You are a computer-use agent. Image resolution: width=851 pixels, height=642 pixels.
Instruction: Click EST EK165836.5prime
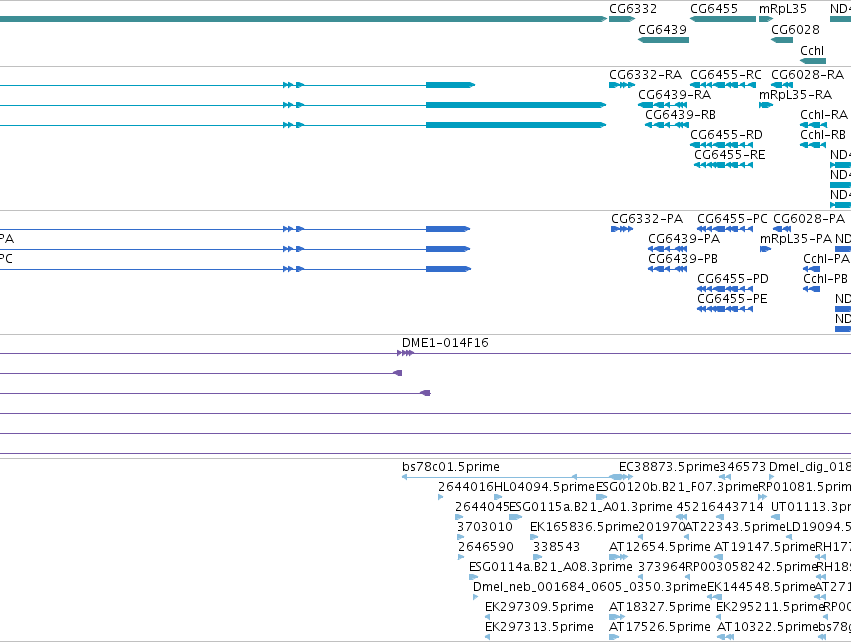pos(584,527)
